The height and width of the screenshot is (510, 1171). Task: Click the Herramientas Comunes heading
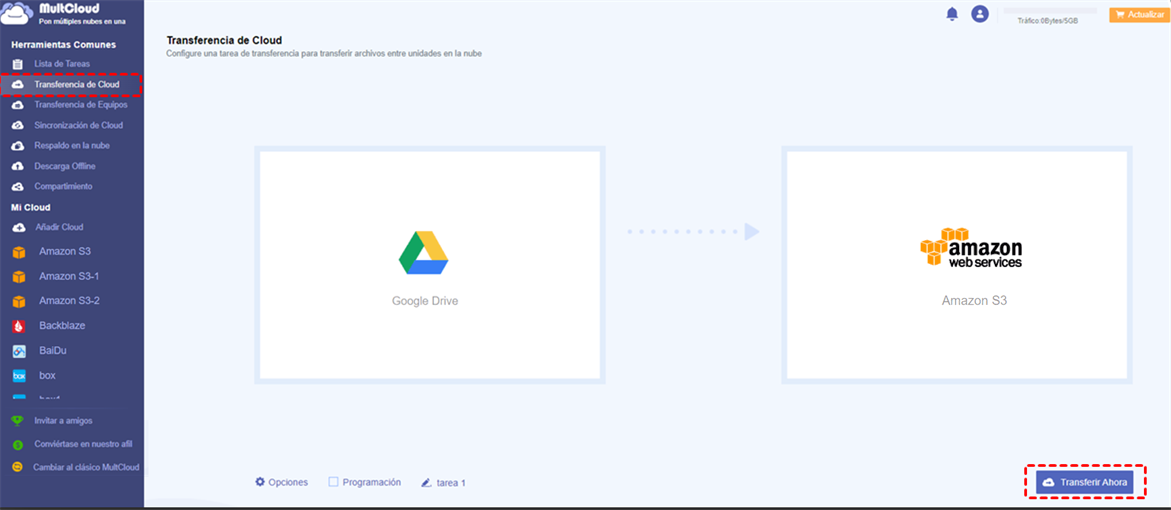[x=63, y=45]
